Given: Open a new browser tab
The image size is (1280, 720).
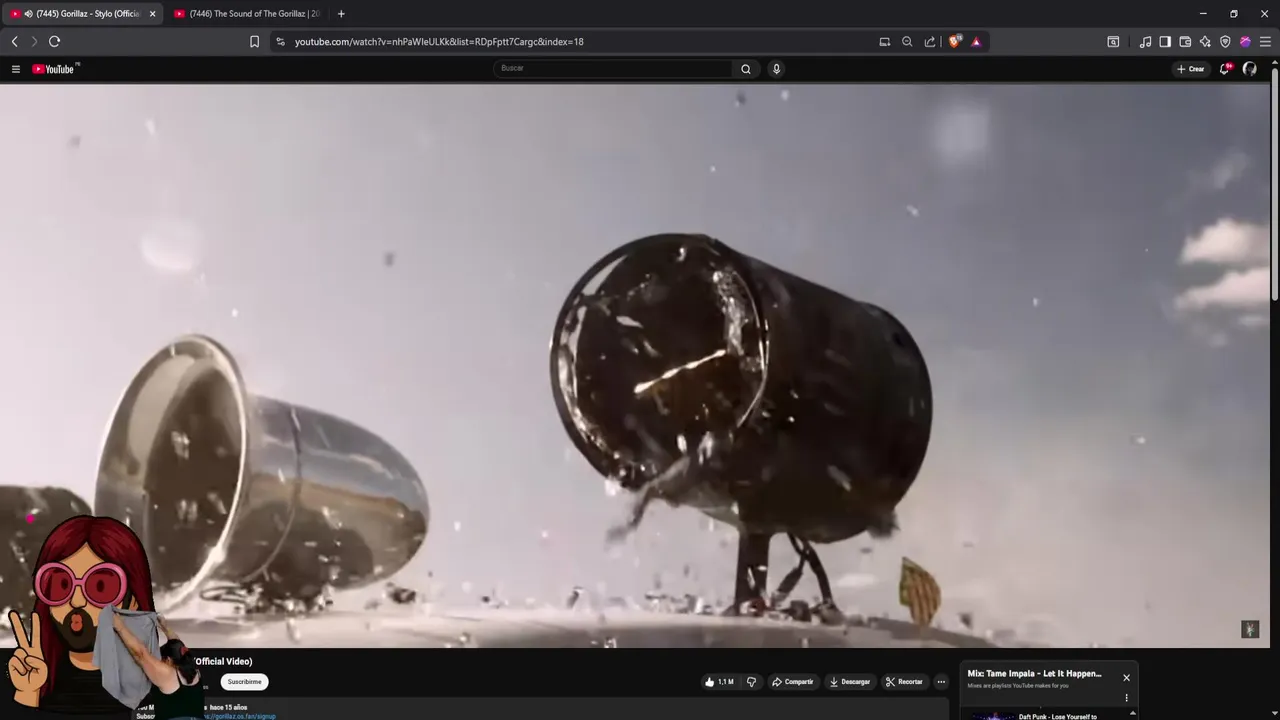Looking at the screenshot, I should coord(341,14).
